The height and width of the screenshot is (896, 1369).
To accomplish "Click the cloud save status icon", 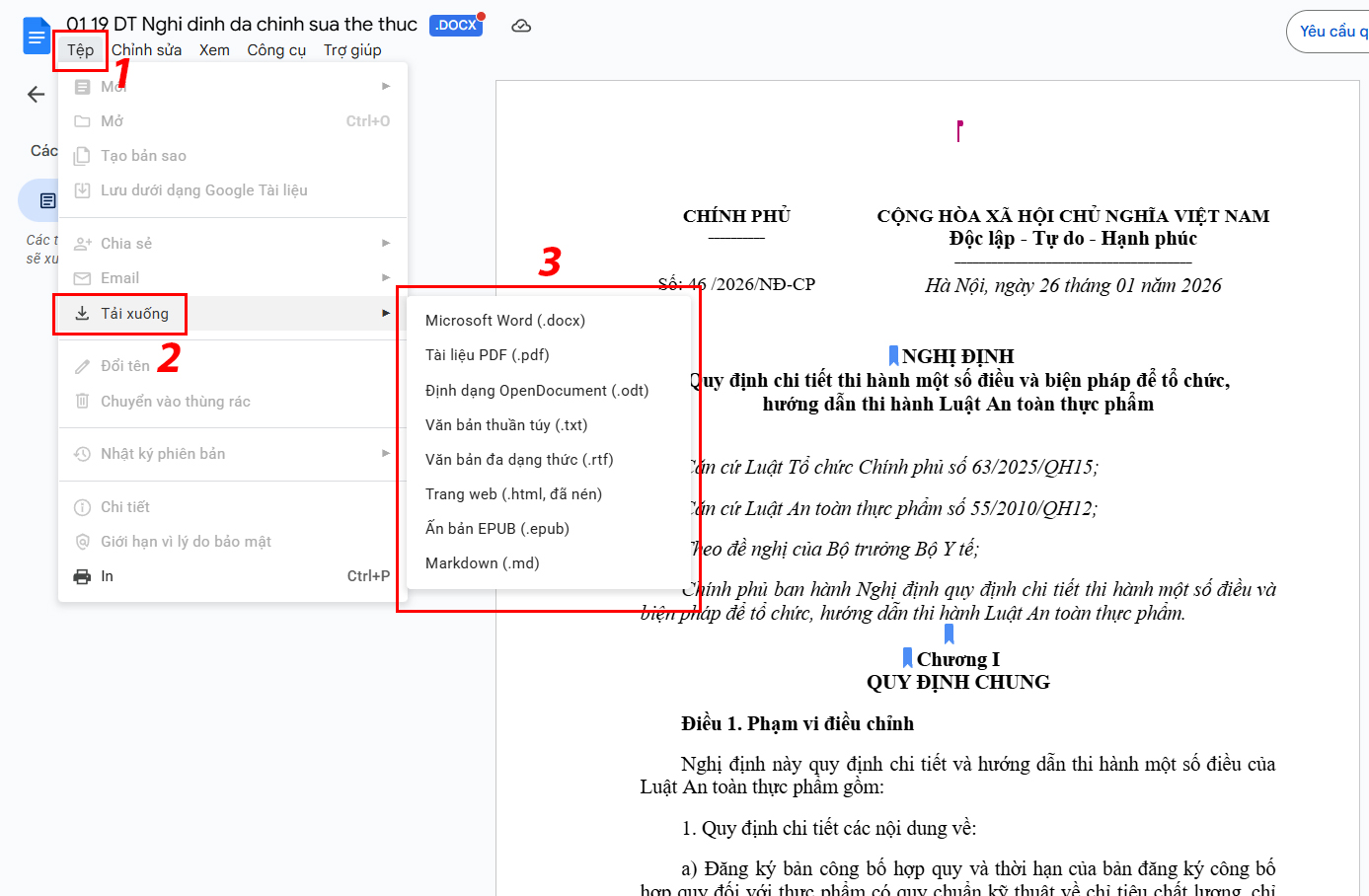I will coord(521,26).
